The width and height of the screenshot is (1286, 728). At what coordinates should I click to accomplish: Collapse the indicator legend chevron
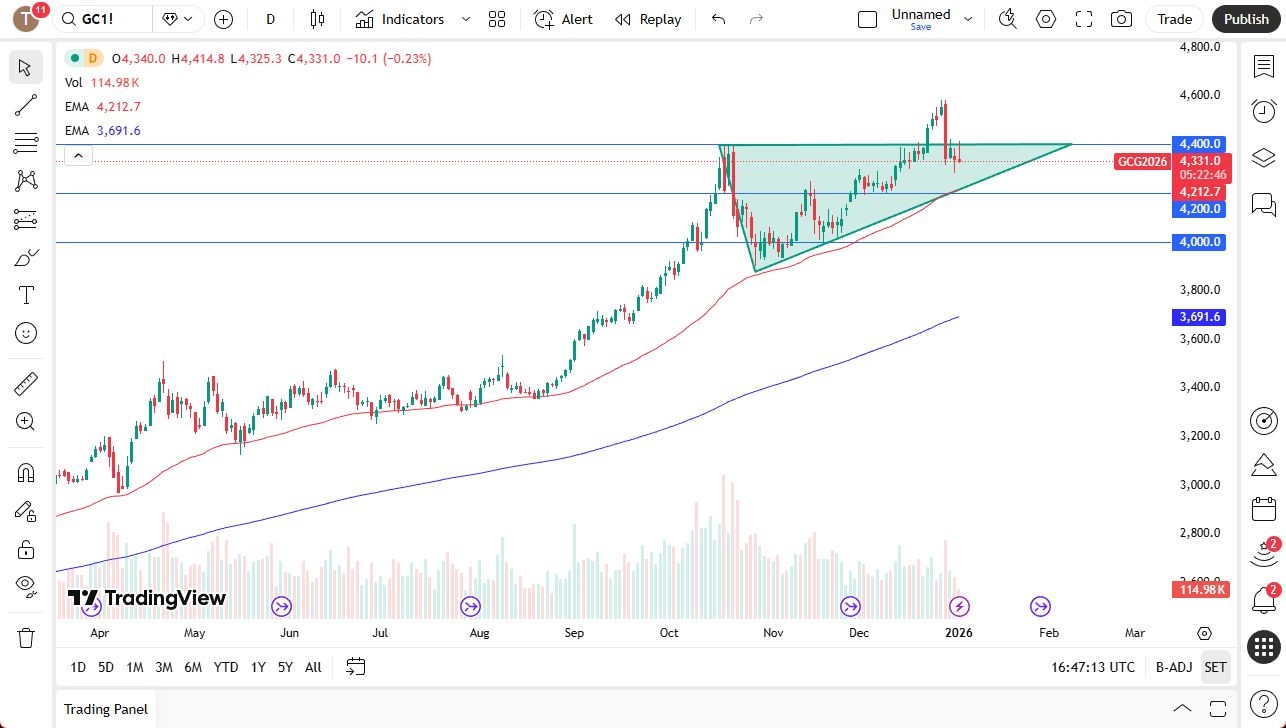[78, 155]
